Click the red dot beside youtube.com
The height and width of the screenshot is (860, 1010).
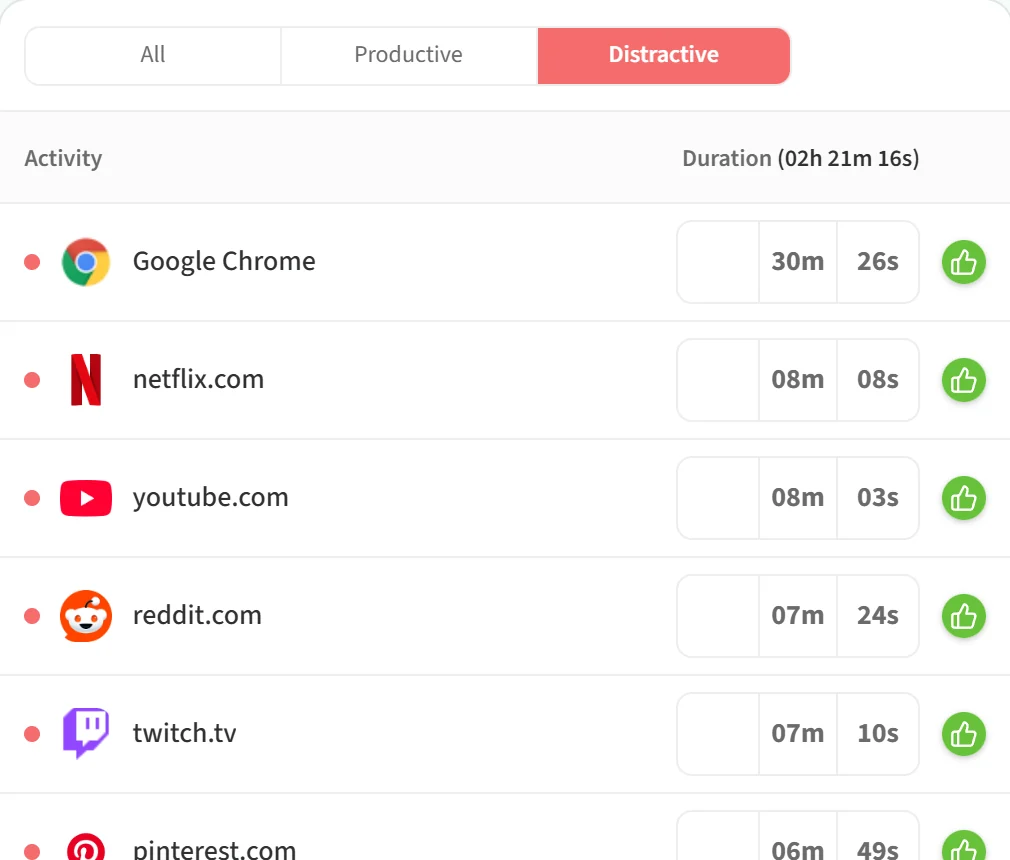click(x=32, y=498)
